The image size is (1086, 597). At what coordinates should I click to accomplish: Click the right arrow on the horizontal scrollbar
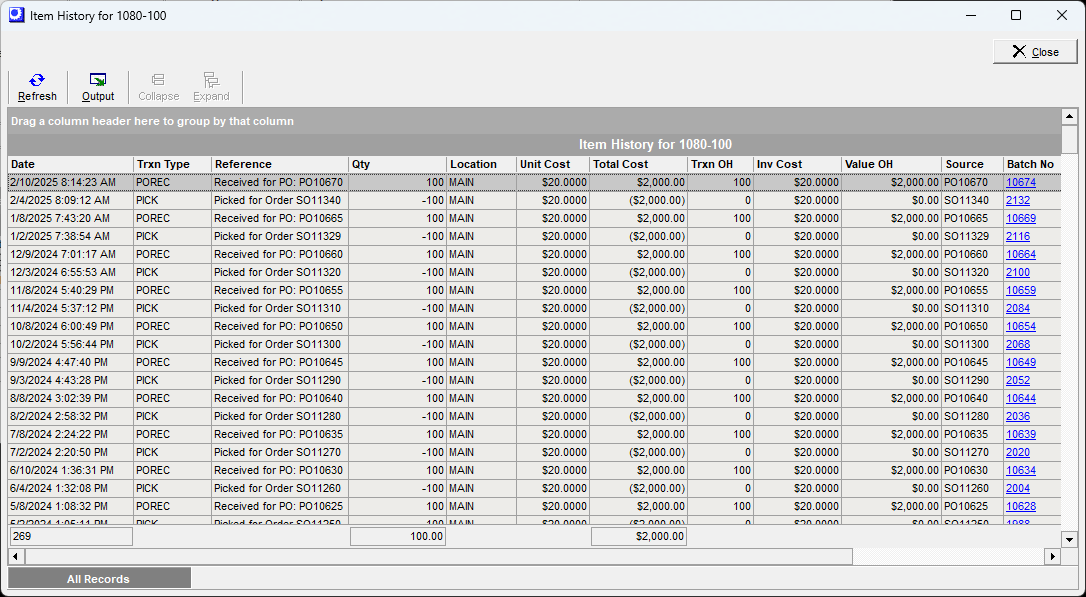1052,556
